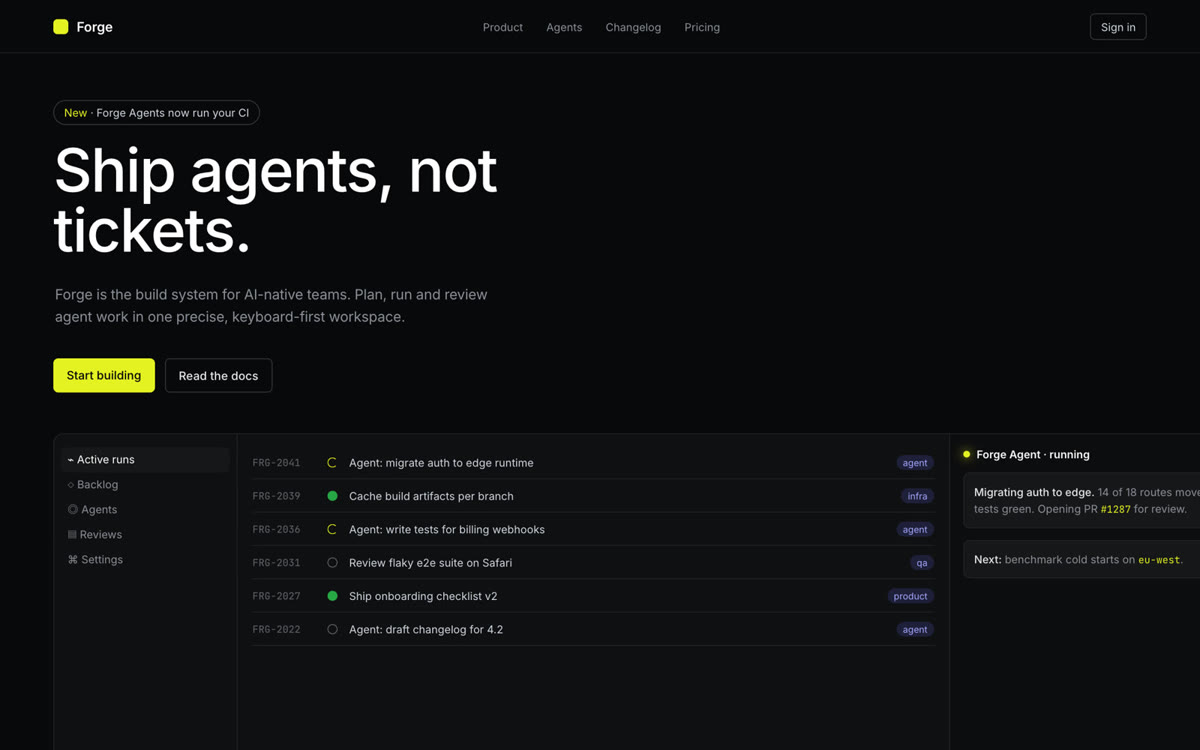Click the Settings command-key icon
This screenshot has height=750, width=1200.
click(x=72, y=560)
